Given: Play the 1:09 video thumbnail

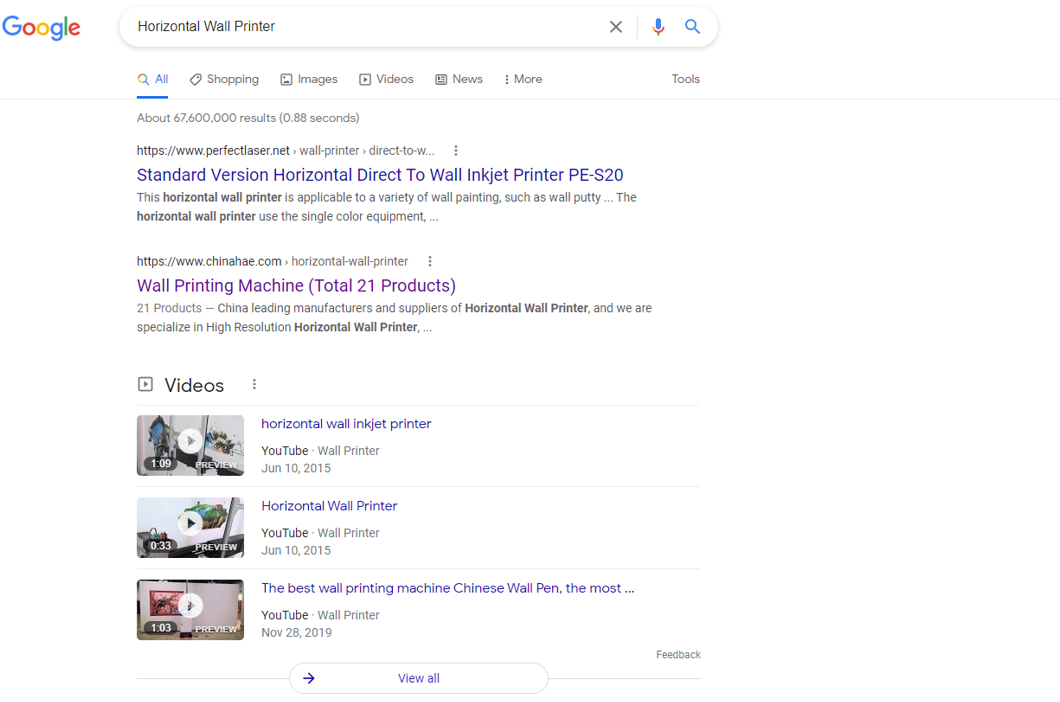Looking at the screenshot, I should coord(190,445).
